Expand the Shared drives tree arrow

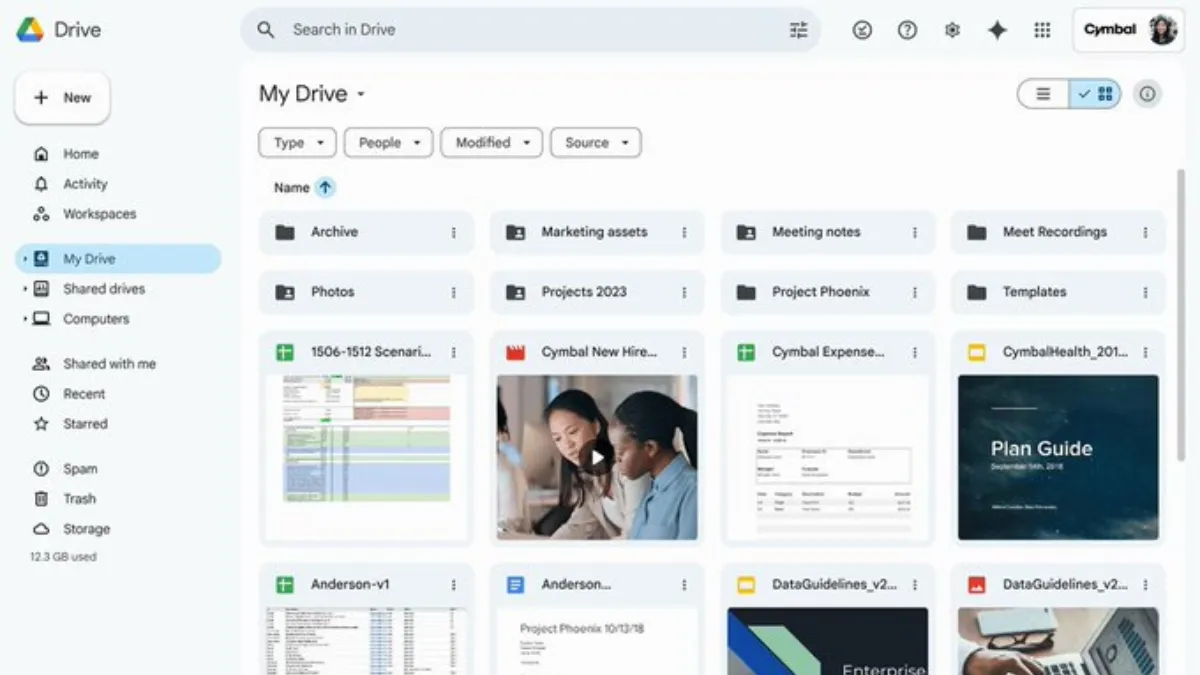25,289
